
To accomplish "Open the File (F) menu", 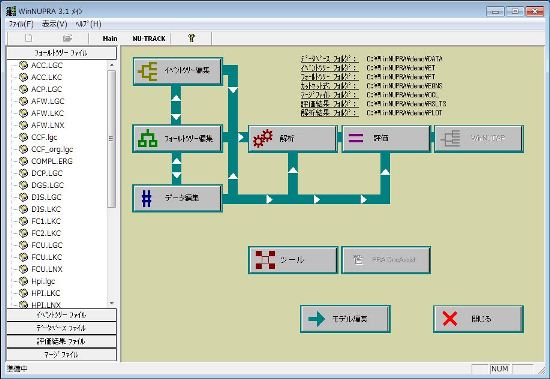I will tap(21, 24).
